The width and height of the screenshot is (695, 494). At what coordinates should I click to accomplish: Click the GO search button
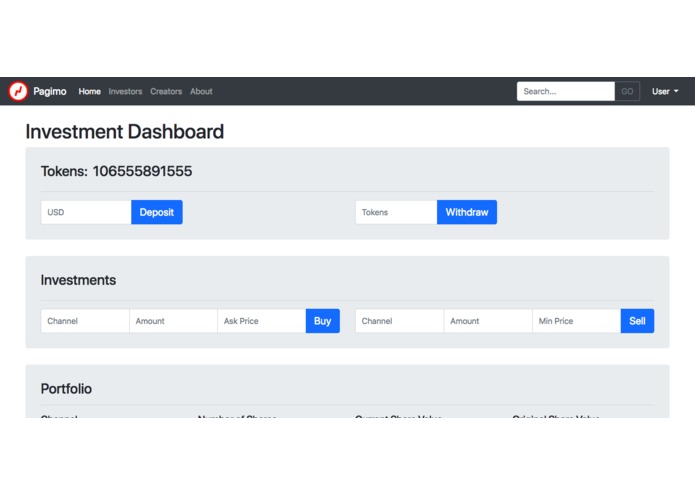pos(627,91)
